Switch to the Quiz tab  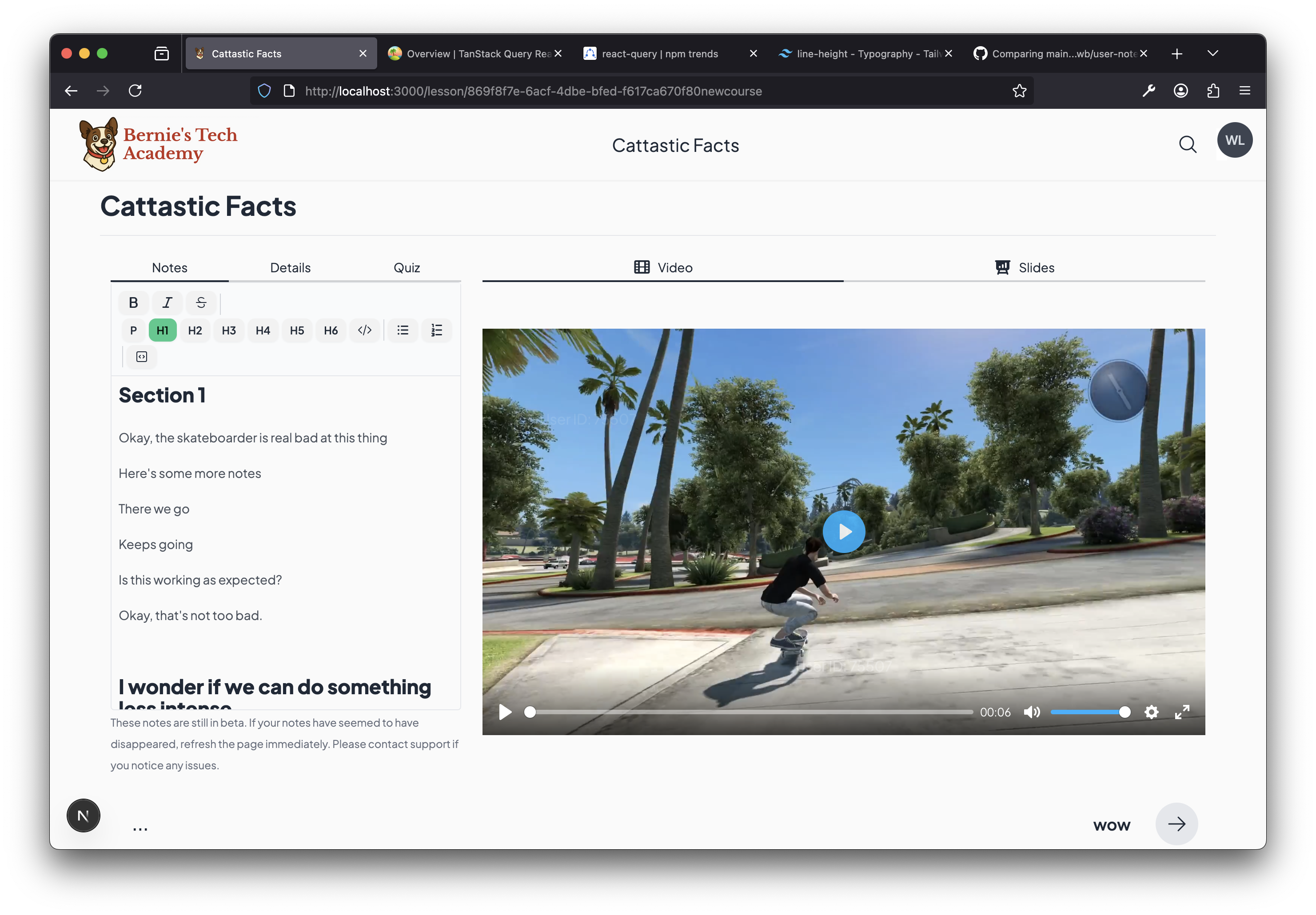[407, 267]
